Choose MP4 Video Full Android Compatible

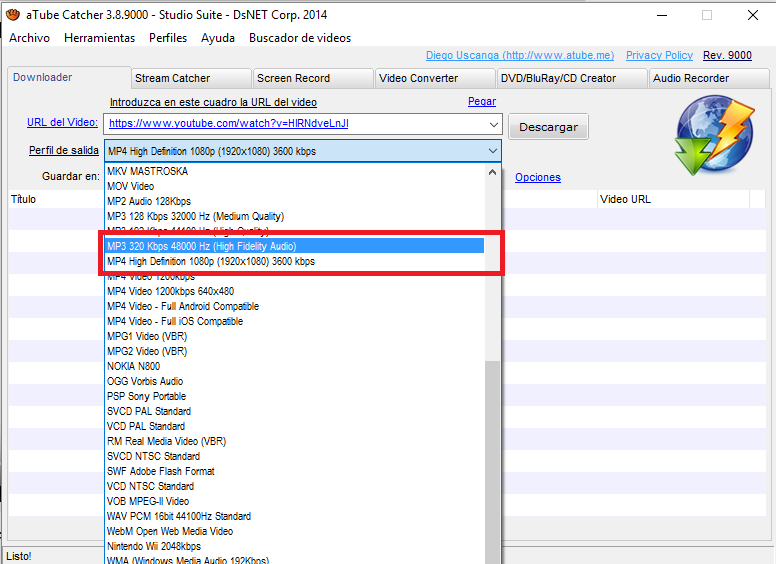tap(295, 306)
